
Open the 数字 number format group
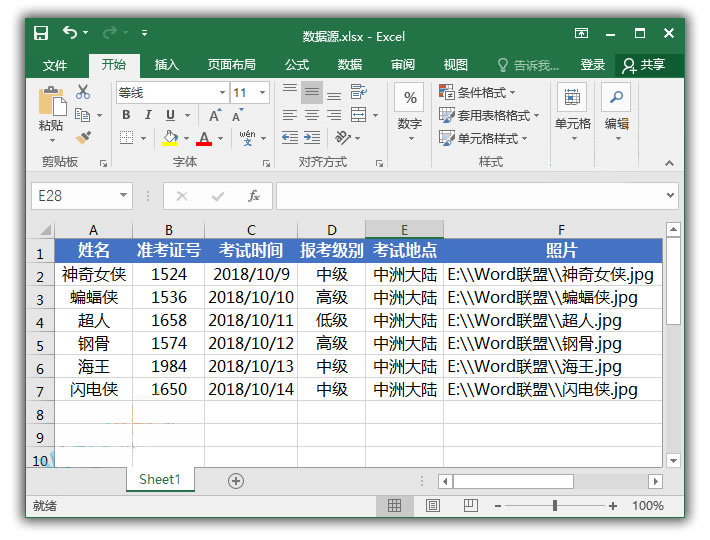pyautogui.click(x=409, y=113)
